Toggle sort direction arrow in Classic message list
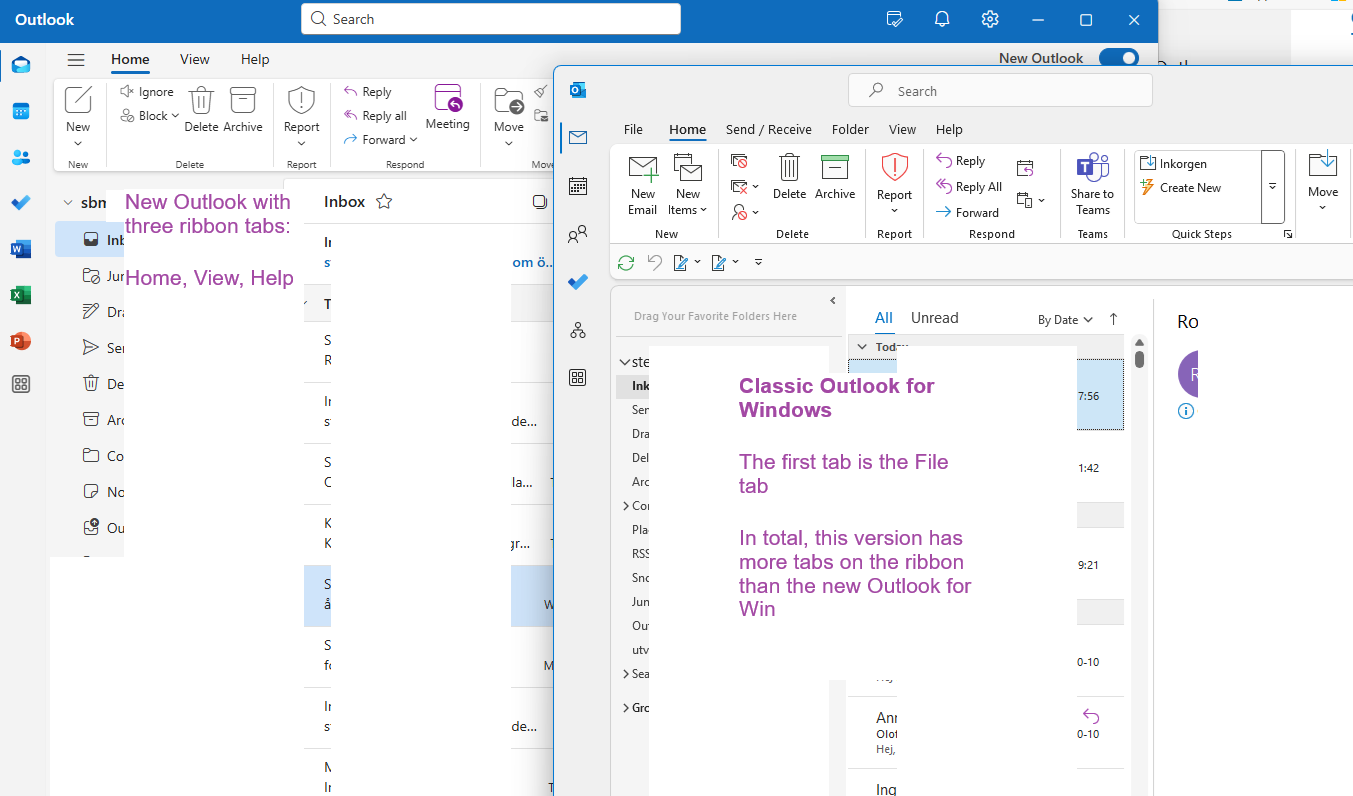 tap(1113, 319)
